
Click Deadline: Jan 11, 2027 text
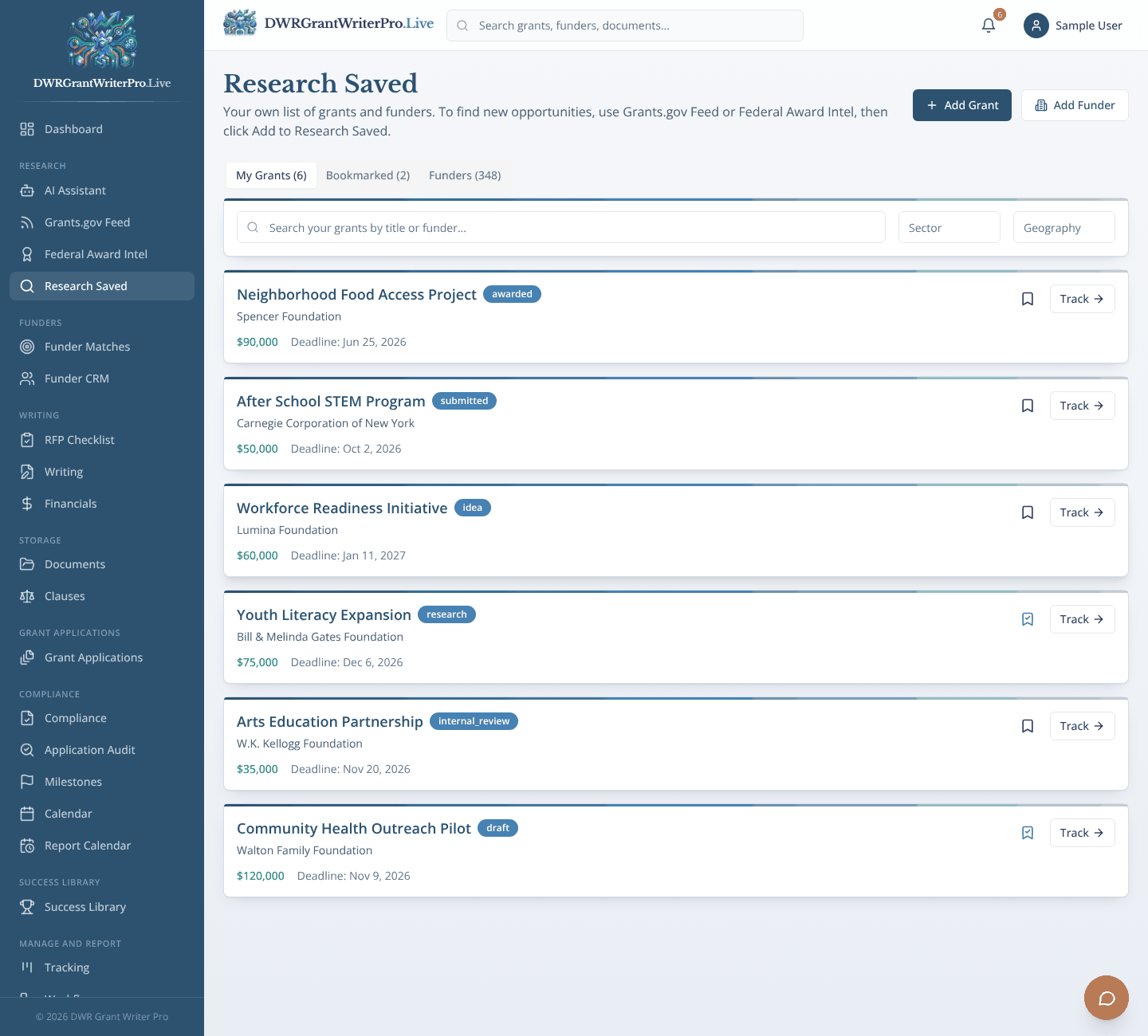coord(348,555)
